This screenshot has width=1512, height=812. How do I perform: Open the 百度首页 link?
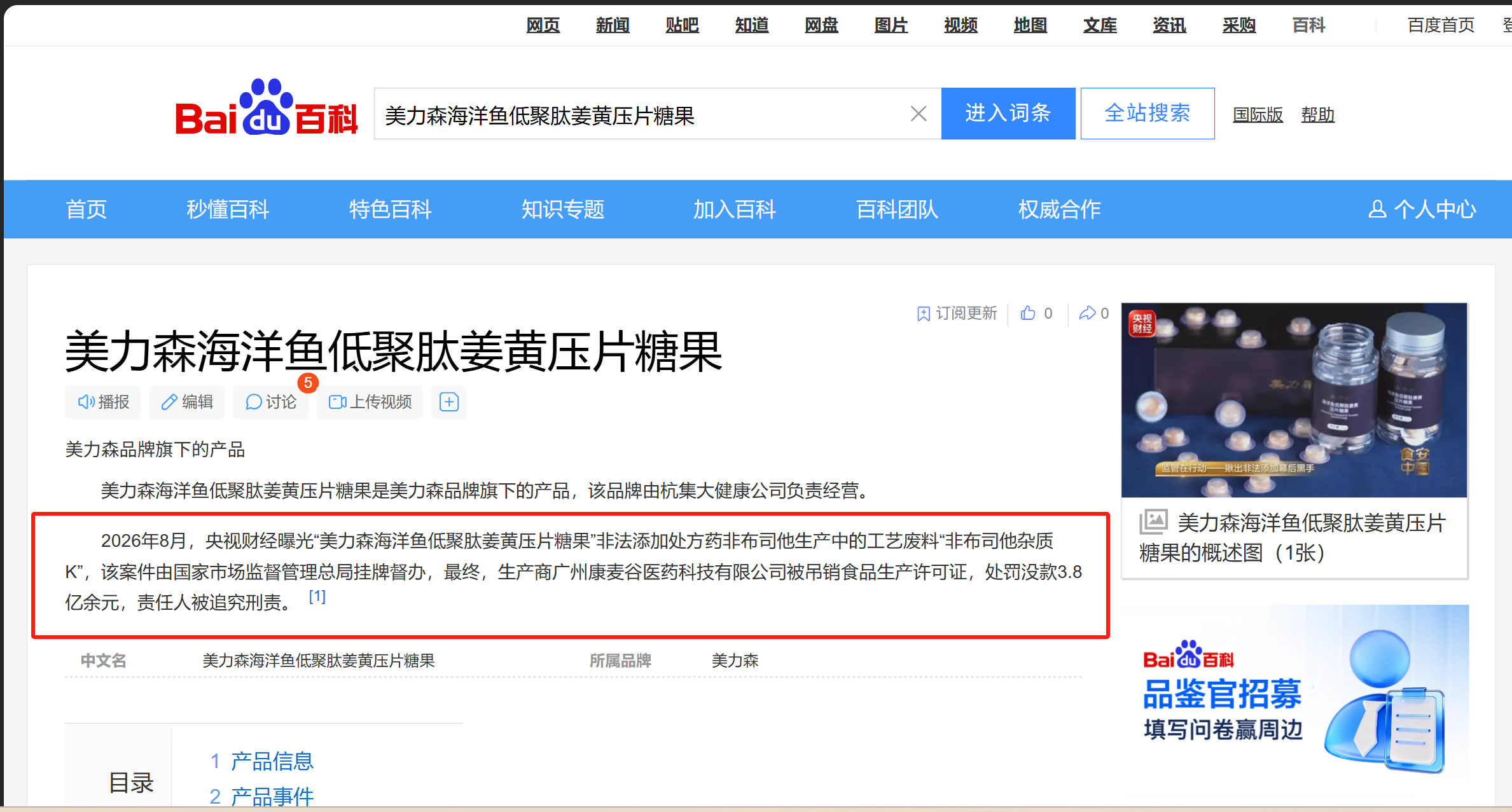click(x=1441, y=25)
